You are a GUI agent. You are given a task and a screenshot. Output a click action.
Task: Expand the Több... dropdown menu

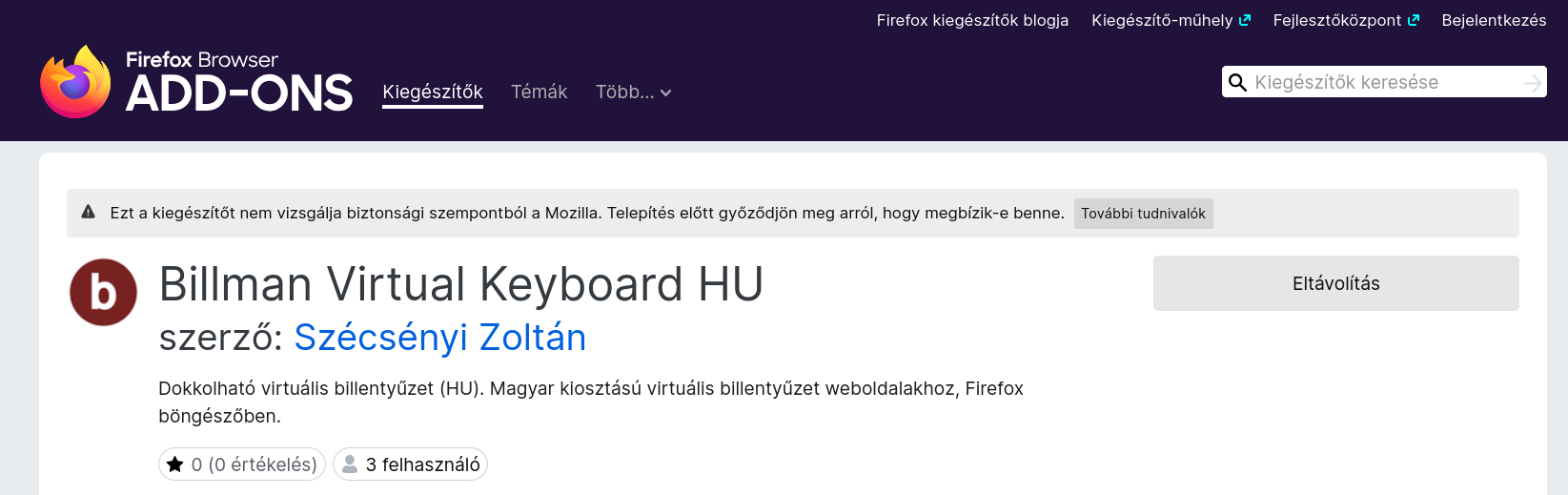pyautogui.click(x=633, y=93)
